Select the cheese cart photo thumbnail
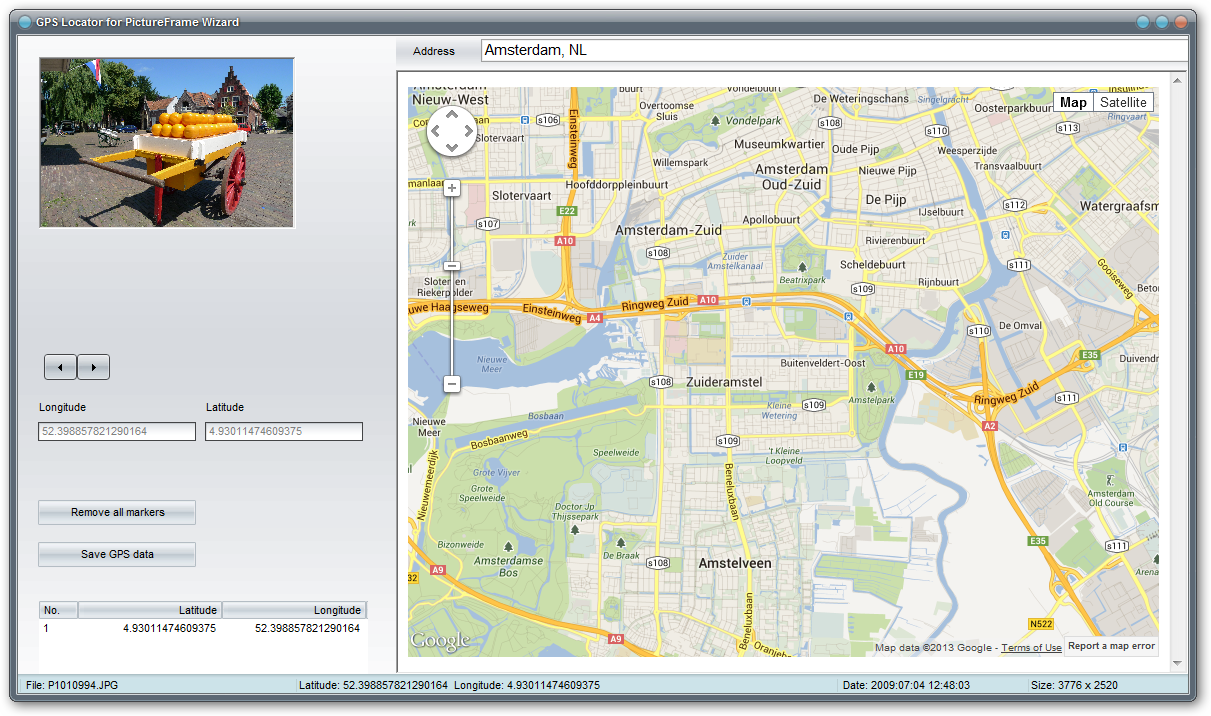Screen dimensions: 1211x716 167,142
